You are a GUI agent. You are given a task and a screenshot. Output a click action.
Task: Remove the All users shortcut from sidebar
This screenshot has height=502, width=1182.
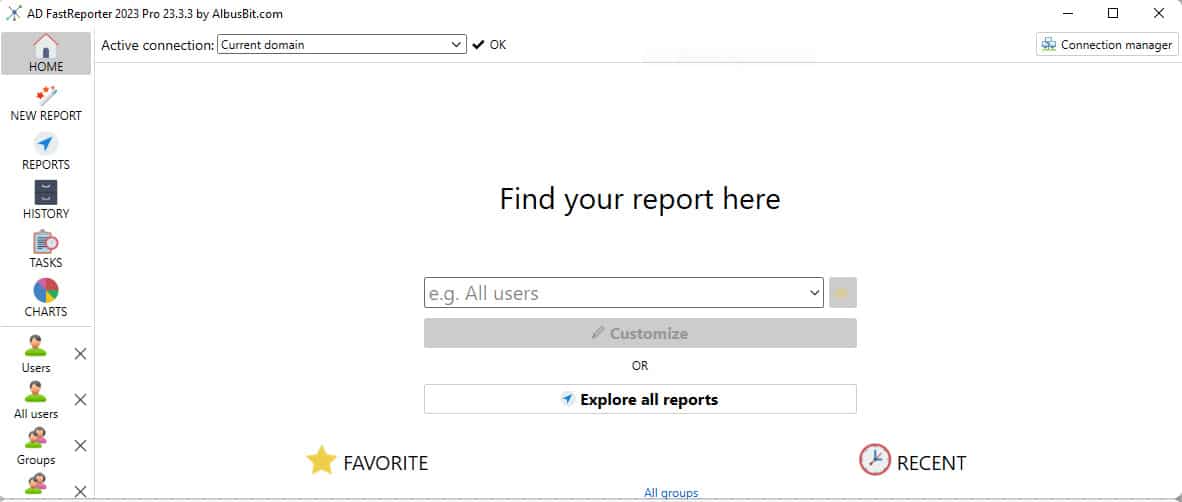[x=81, y=399]
